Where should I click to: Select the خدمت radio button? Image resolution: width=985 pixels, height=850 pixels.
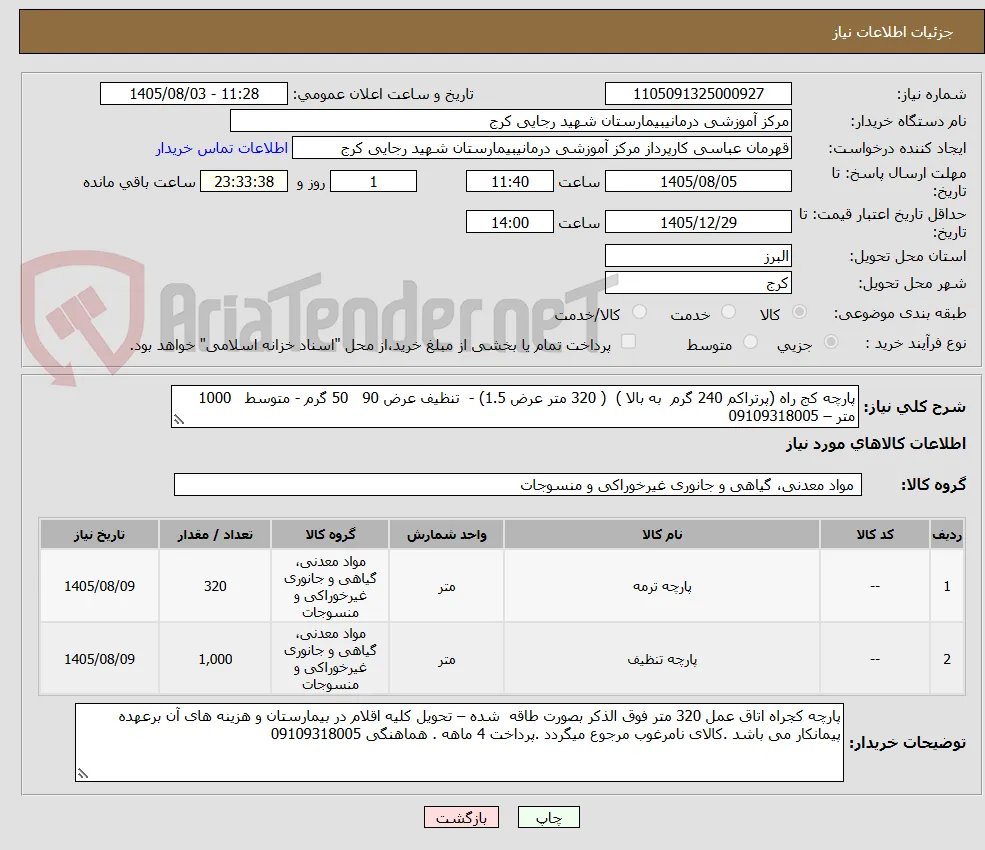coord(728,312)
